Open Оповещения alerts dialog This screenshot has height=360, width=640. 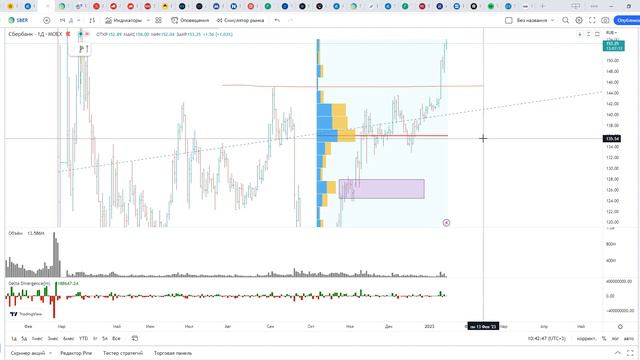tap(190, 20)
